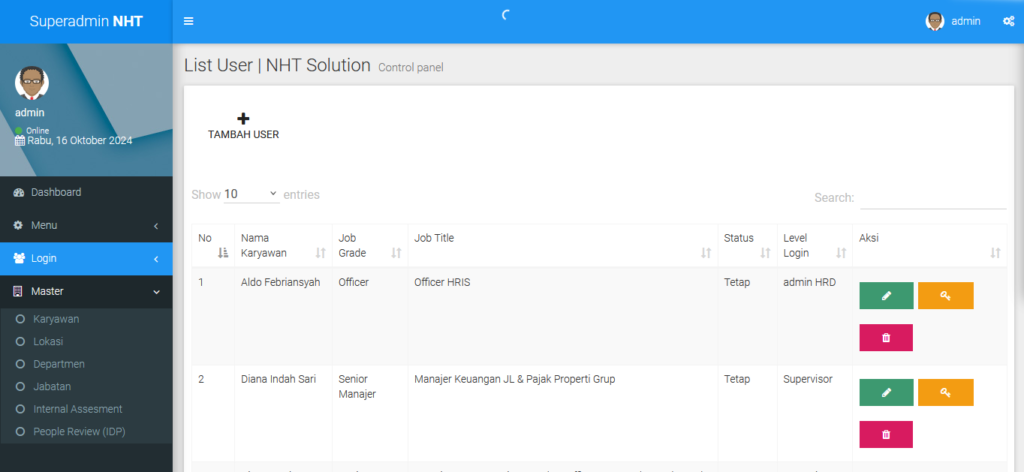Toggle the hamburger sidebar menu icon
Viewport: 1024px width, 472px height.
(x=189, y=21)
